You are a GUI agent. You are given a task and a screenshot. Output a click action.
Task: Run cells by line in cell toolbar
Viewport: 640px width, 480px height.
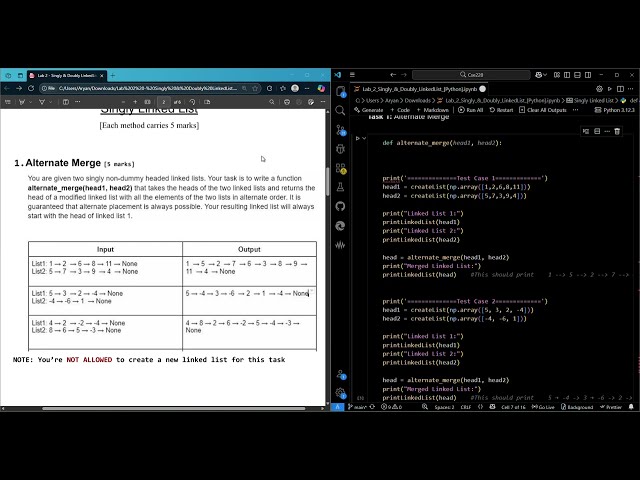[586, 131]
